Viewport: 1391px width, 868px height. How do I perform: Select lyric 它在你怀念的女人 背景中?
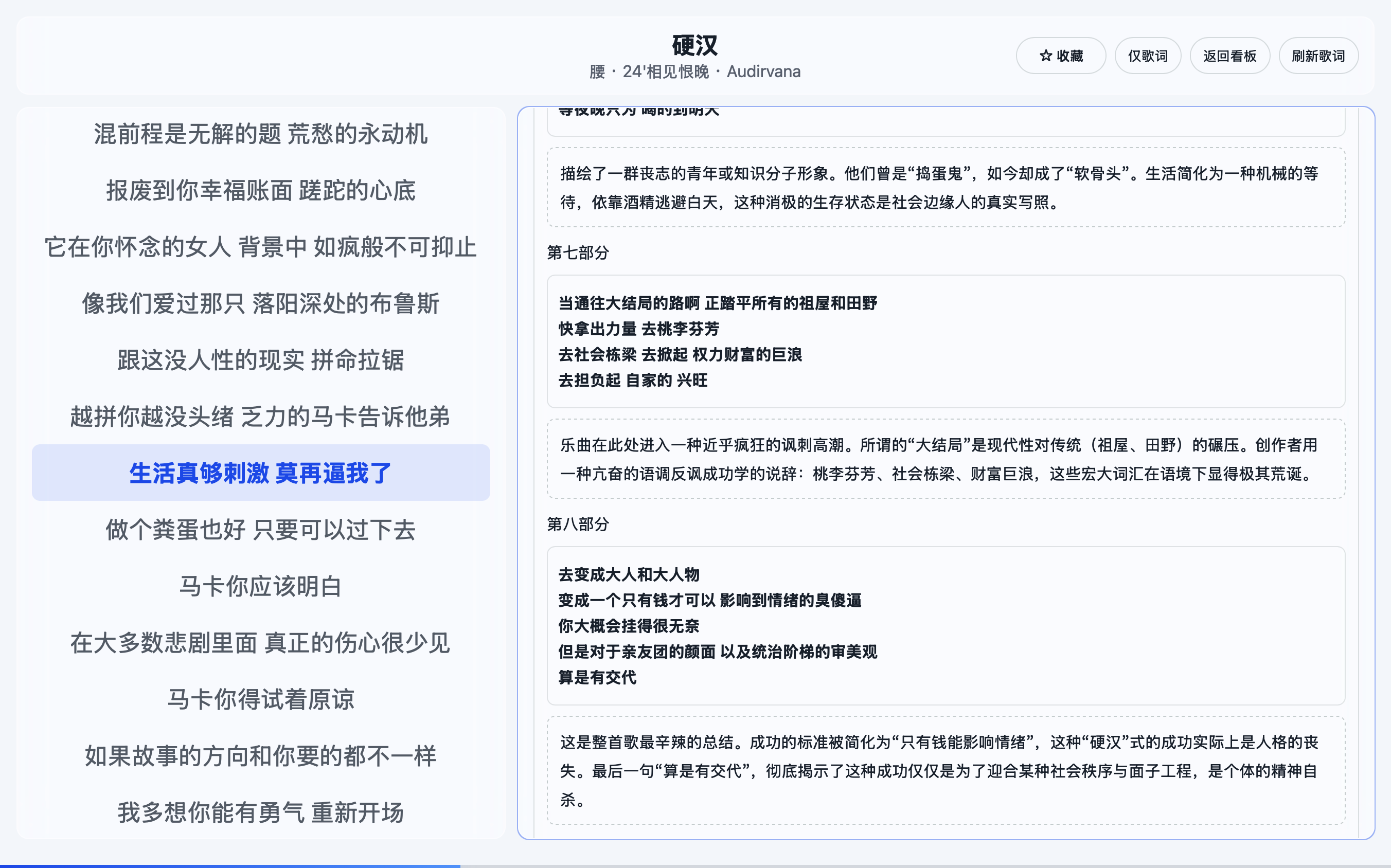point(261,247)
